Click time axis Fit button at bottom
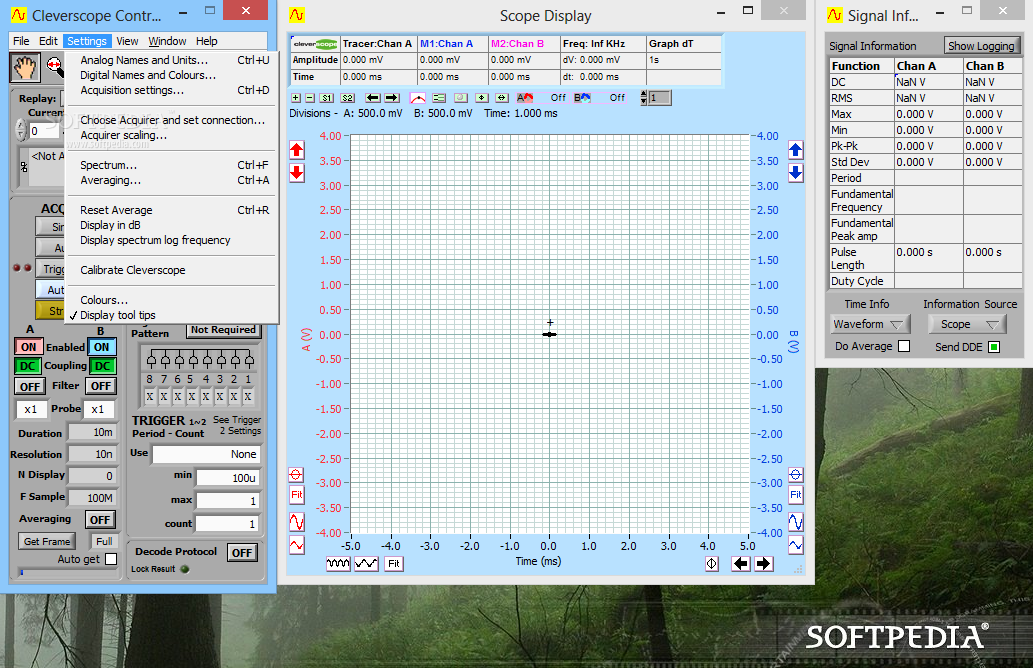 [393, 564]
